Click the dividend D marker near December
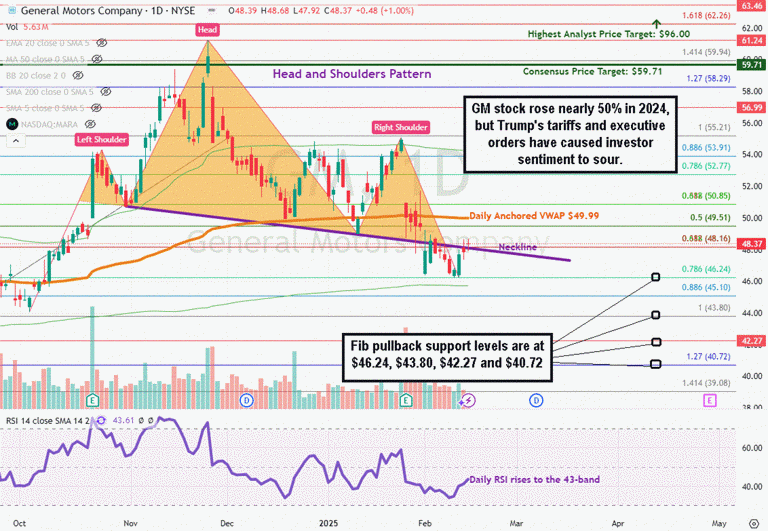 click(247, 400)
